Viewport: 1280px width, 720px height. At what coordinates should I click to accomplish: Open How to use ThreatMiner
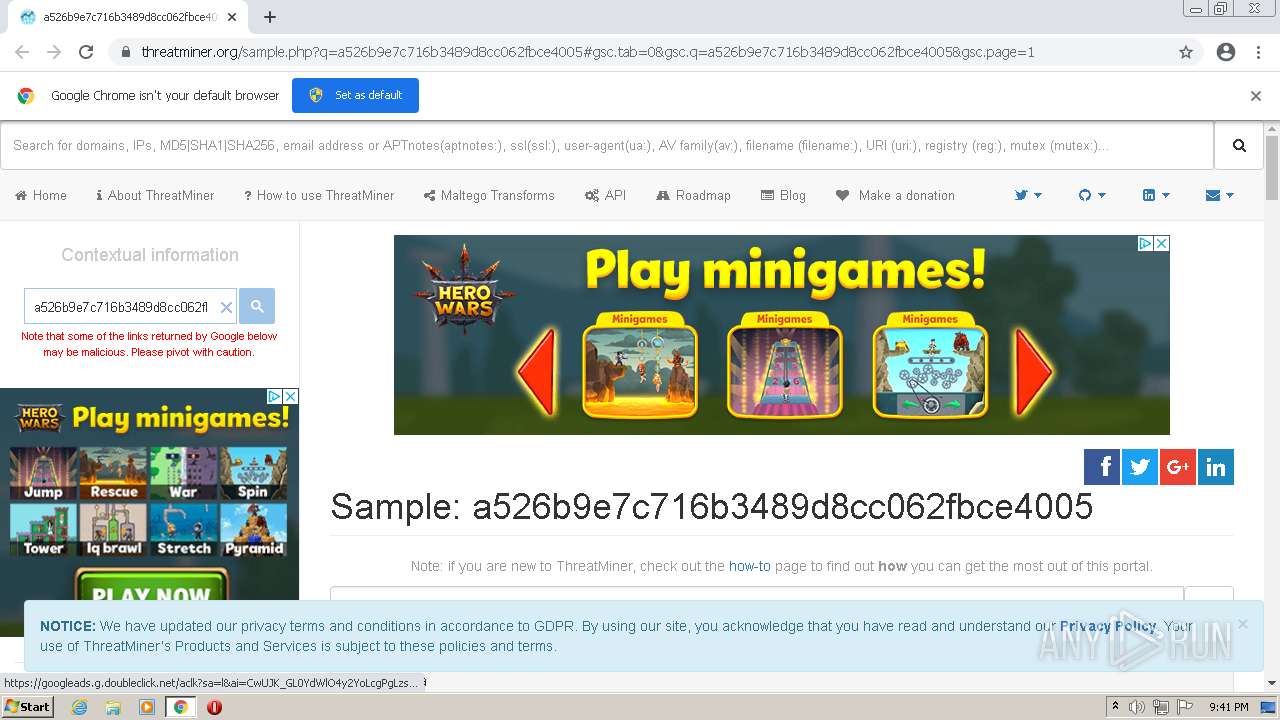point(319,195)
